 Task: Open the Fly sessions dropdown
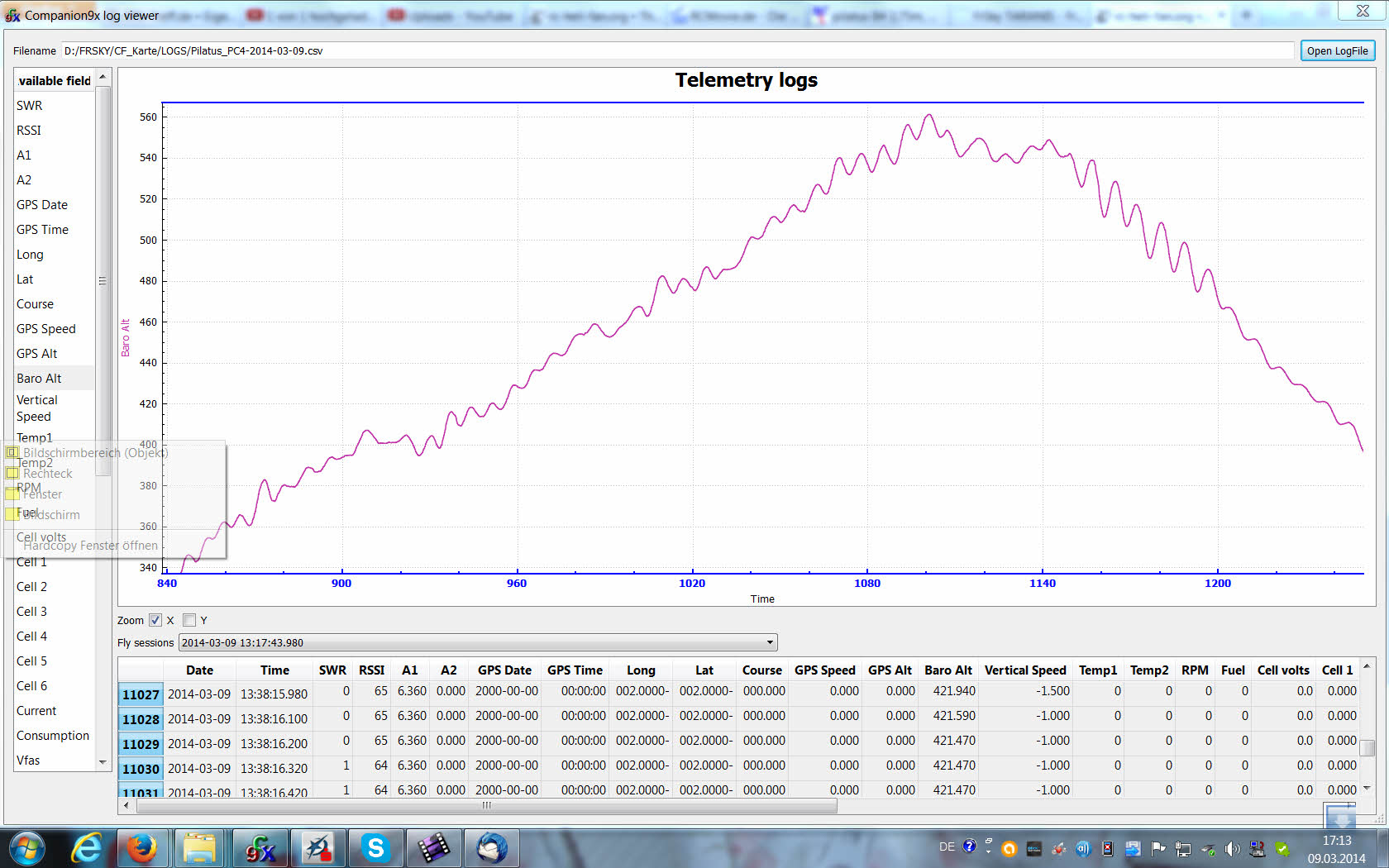[x=478, y=642]
